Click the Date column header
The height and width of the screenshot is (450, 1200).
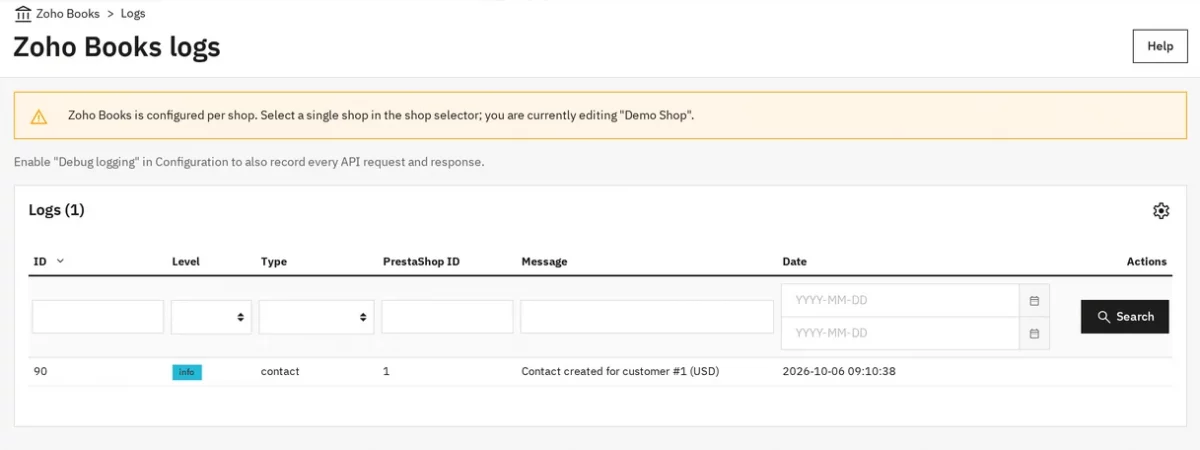point(794,261)
